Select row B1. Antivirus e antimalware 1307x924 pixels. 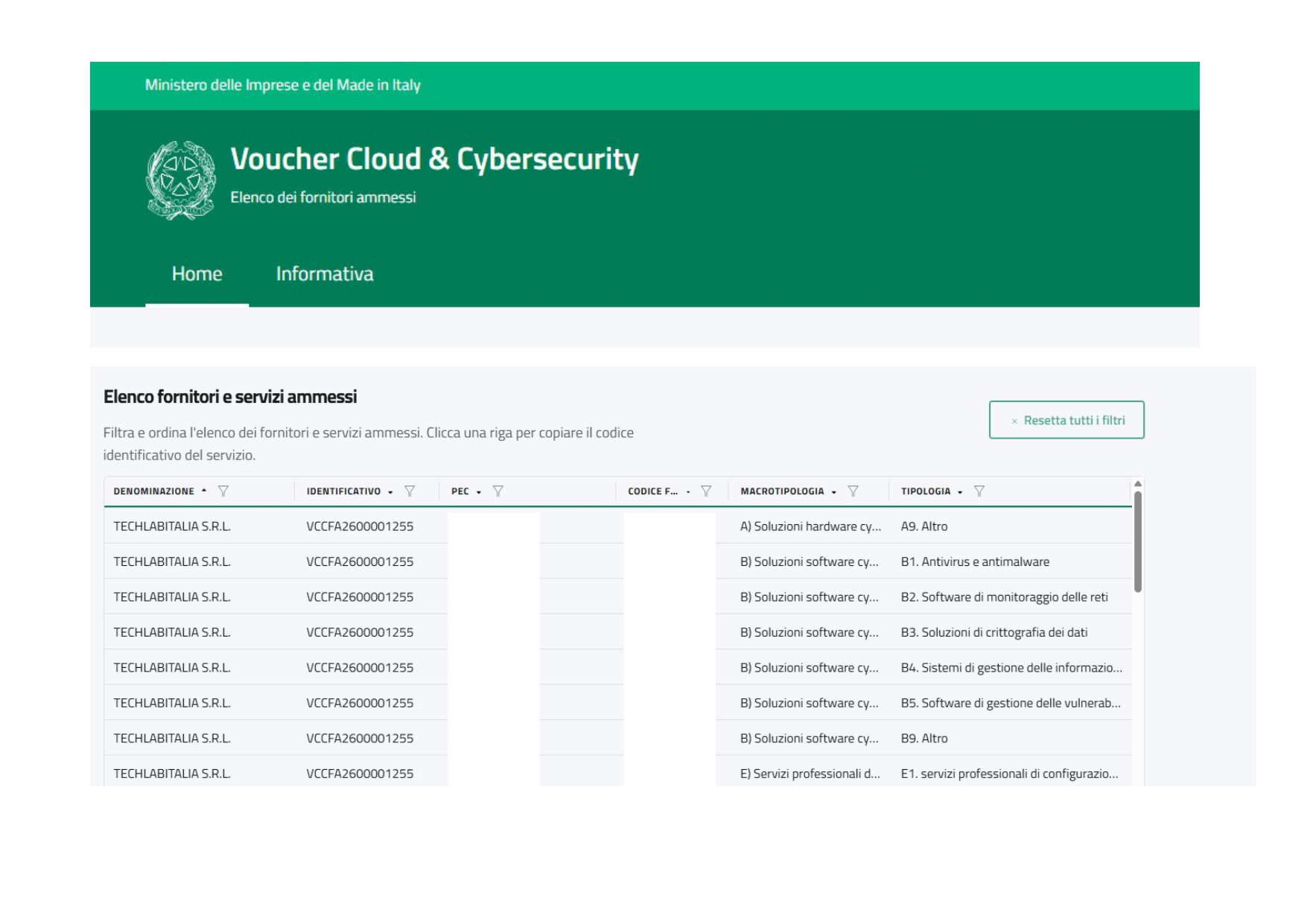tap(618, 561)
